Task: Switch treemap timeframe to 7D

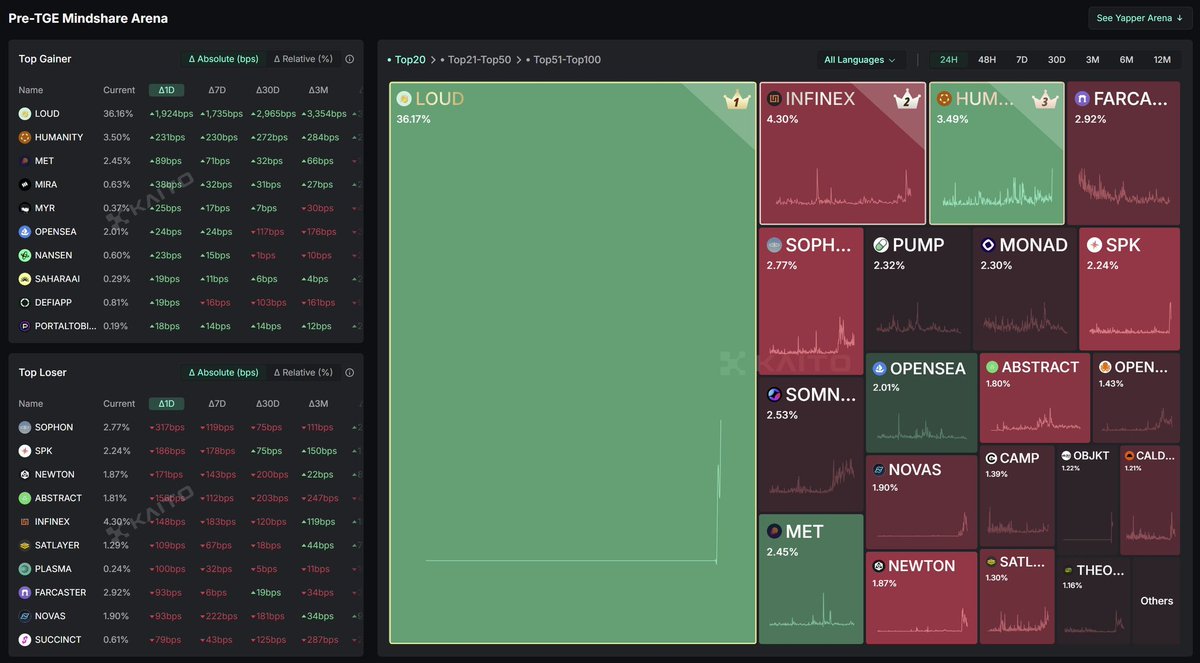Action: click(1022, 60)
